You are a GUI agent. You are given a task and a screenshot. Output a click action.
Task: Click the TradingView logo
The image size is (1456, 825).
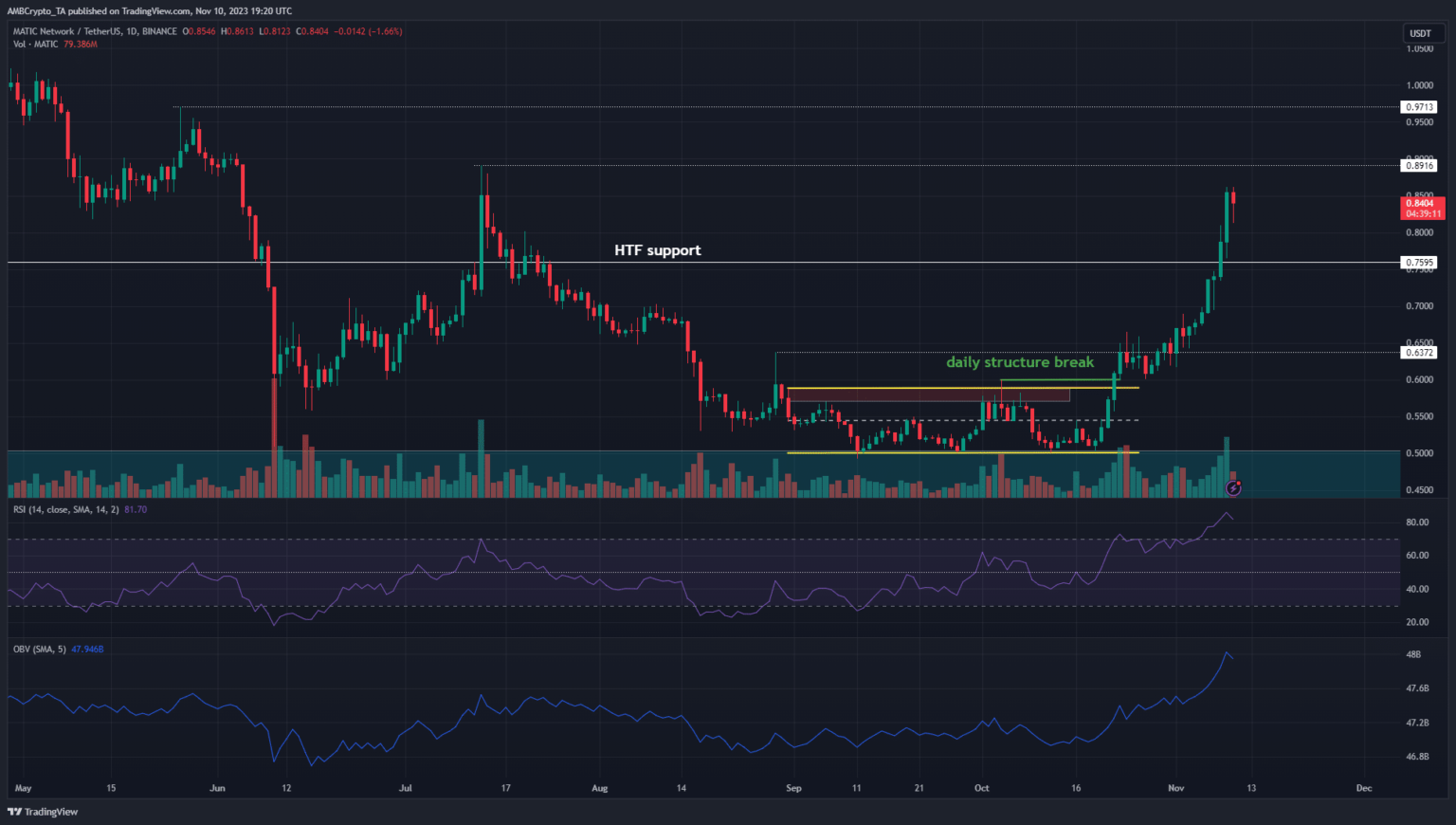[x=44, y=812]
